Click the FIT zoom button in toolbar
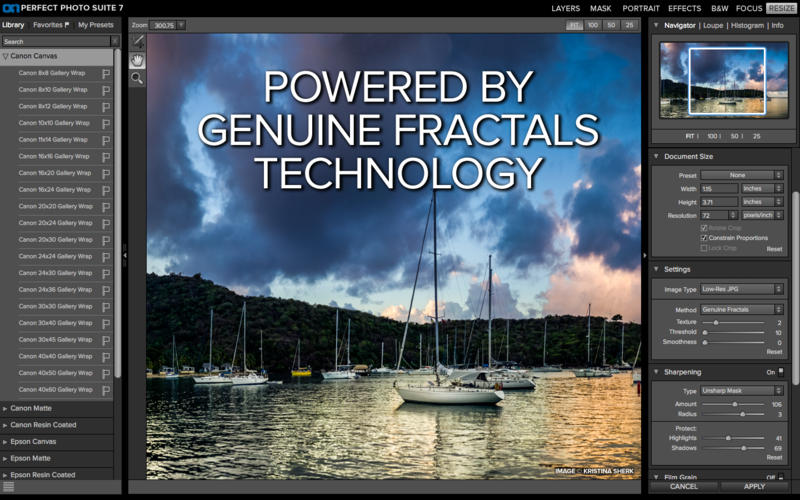800x500 pixels. pyautogui.click(x=574, y=25)
